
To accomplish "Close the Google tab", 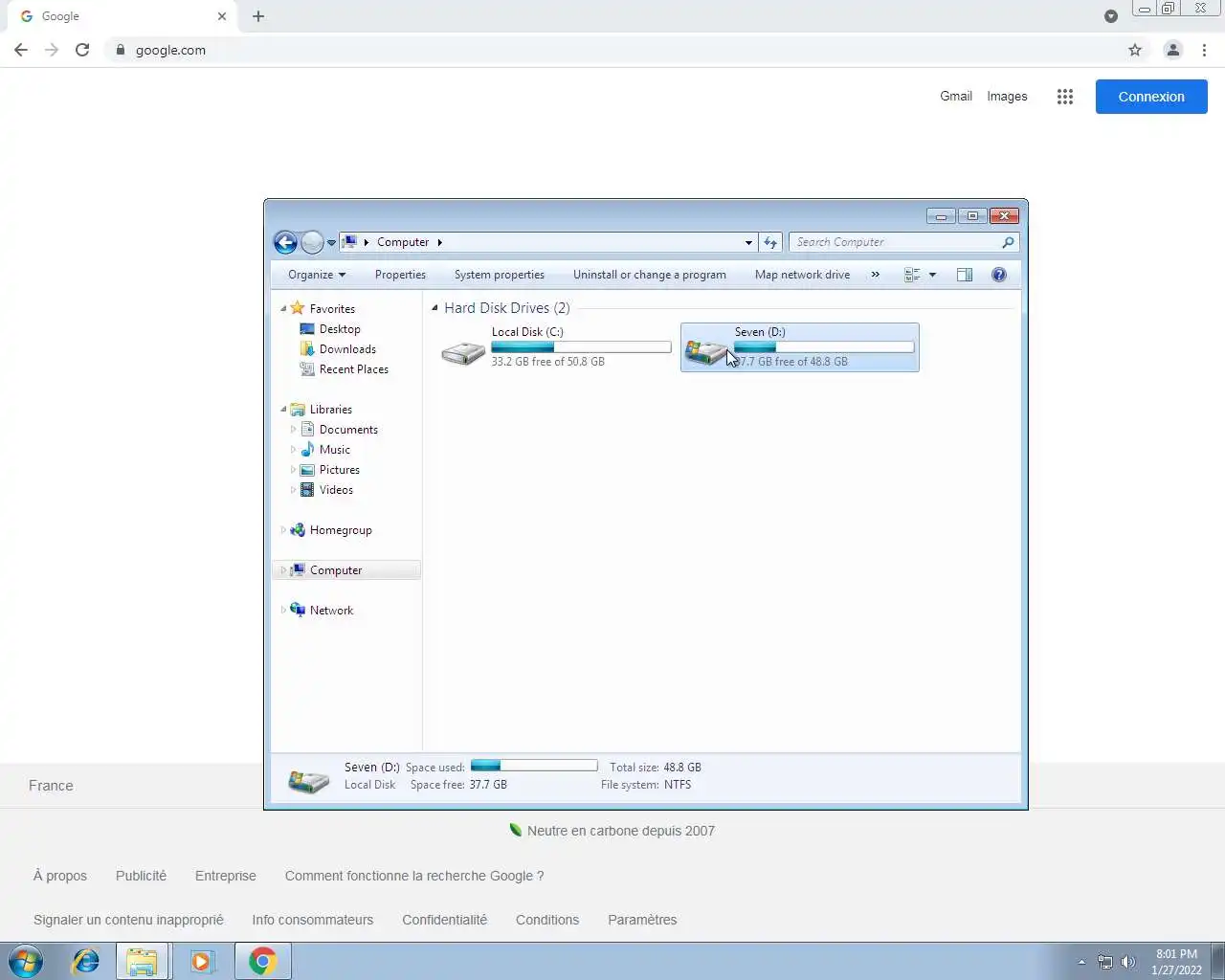I will tap(222, 16).
